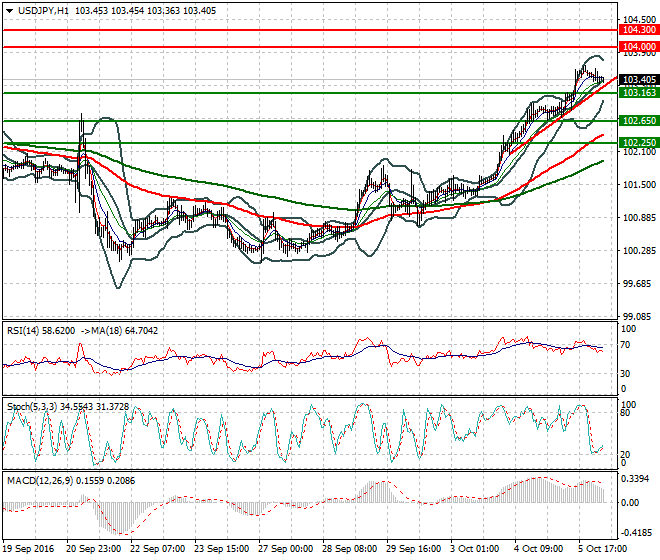Select the 19 Sep 2016 date label
The image size is (660, 560).
coord(29,549)
